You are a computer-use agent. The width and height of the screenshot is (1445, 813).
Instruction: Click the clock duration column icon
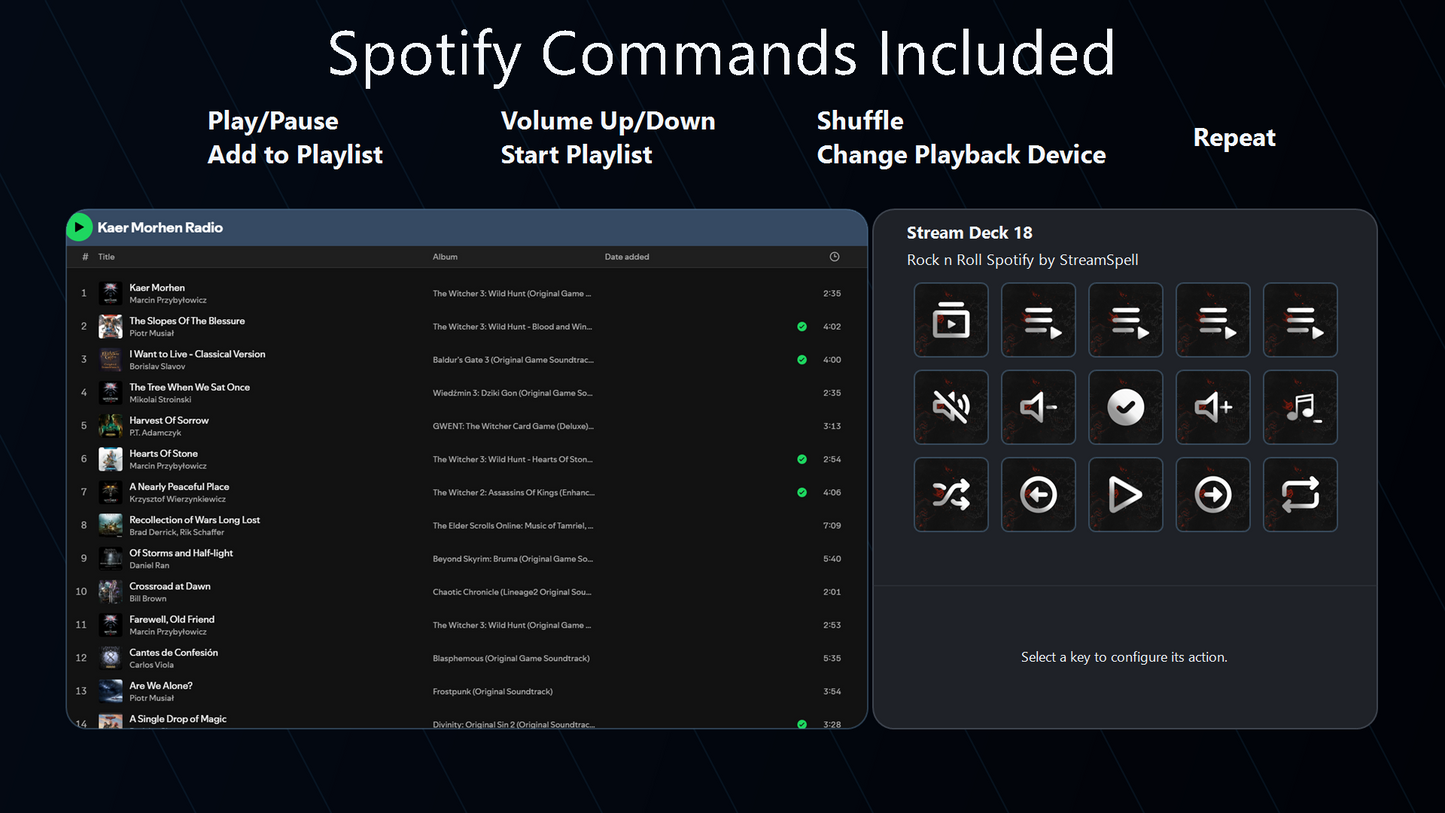click(x=835, y=257)
